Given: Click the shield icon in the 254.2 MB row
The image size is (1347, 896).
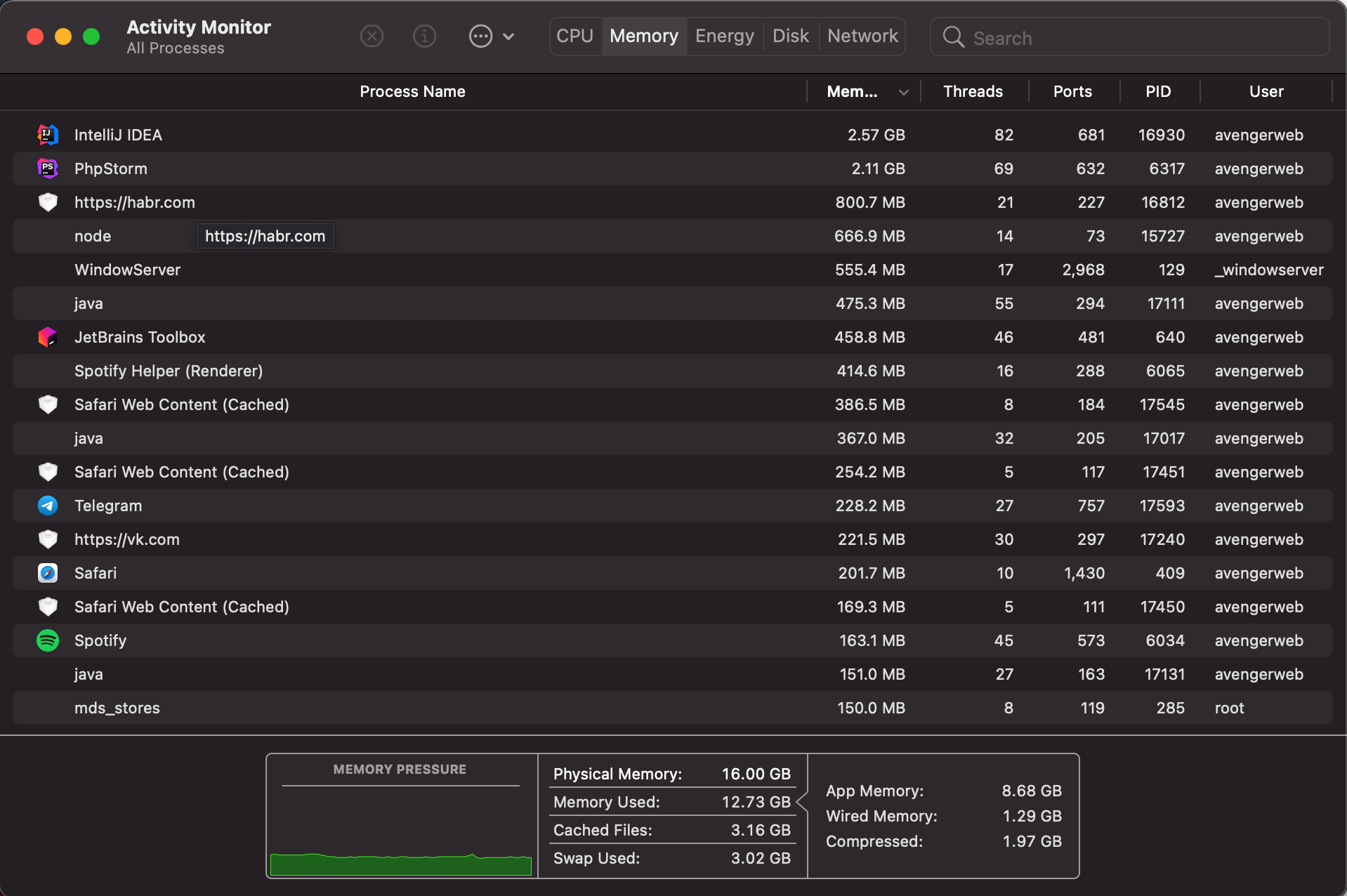Looking at the screenshot, I should coord(48,472).
